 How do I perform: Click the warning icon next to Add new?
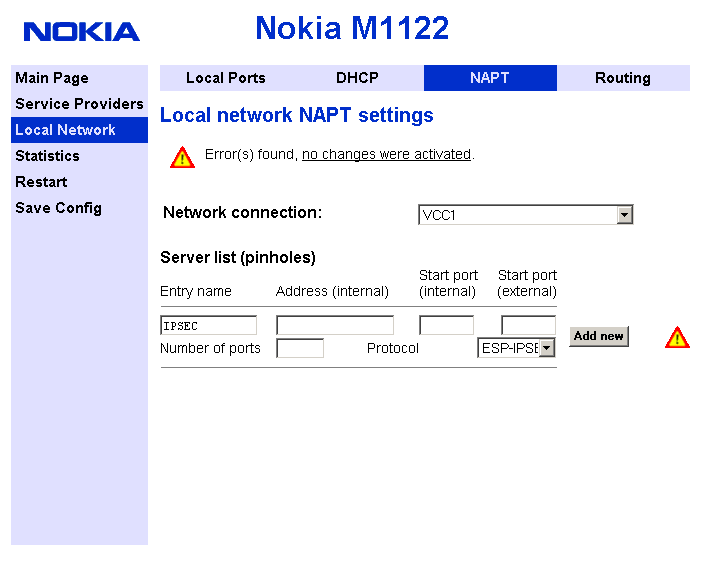pos(677,337)
